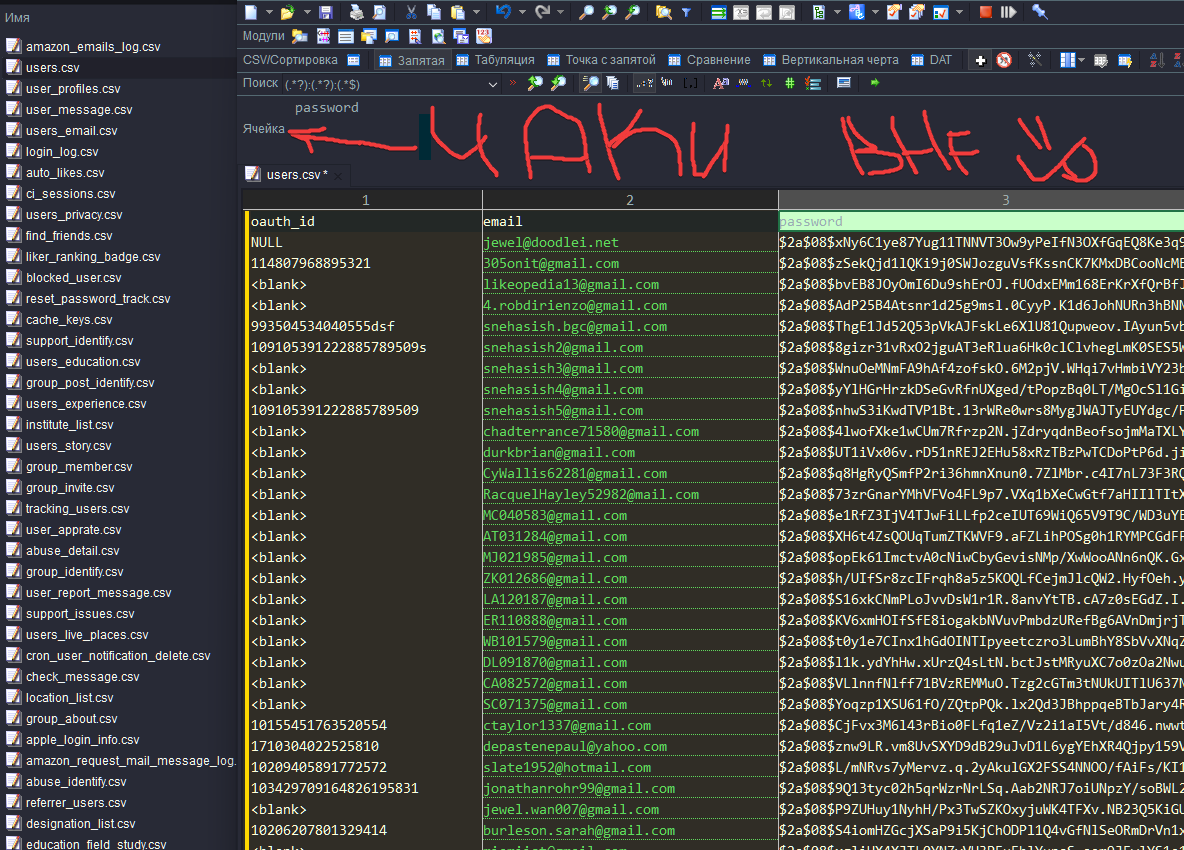Expand the search pattern combo box chevron
Screen dimensions: 1184x850
[x=492, y=84]
